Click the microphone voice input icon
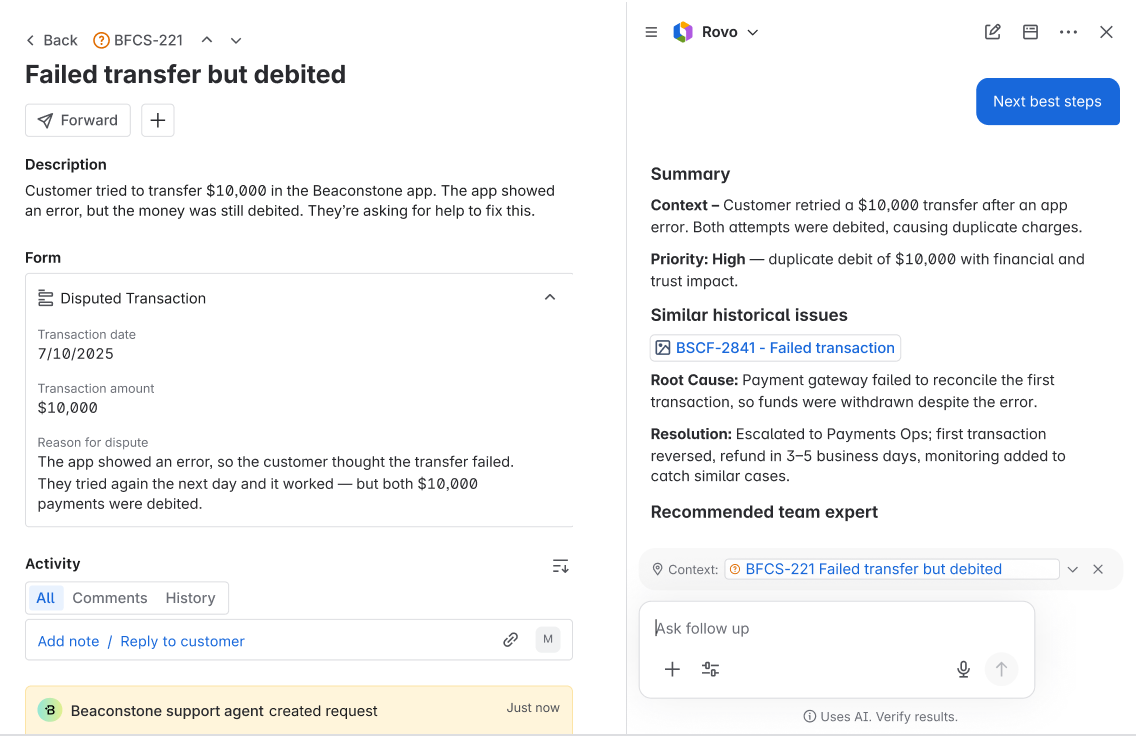The image size is (1136, 736). (x=963, y=669)
